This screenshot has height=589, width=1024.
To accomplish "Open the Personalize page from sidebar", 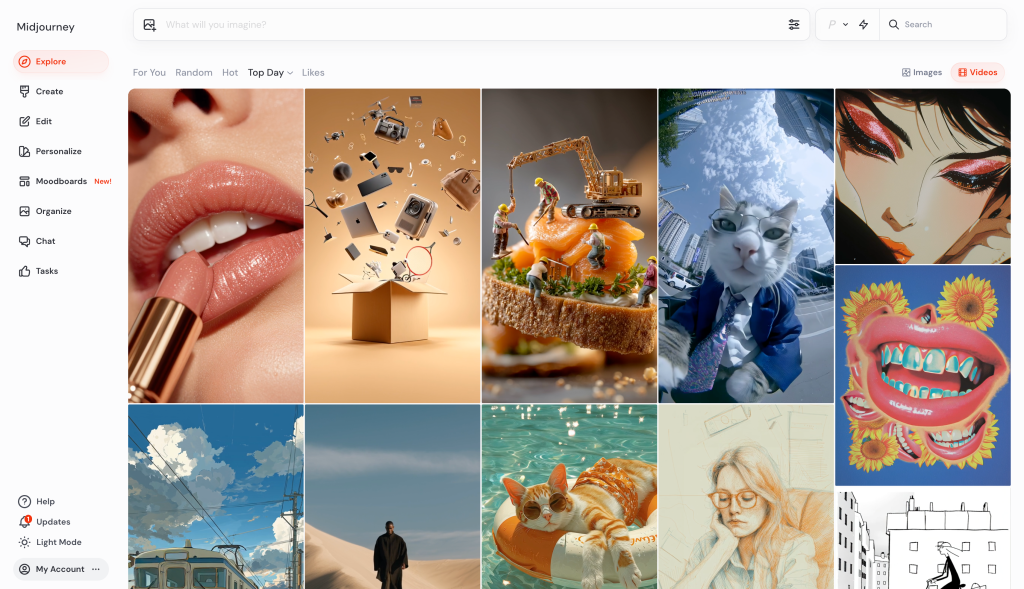I will (58, 151).
